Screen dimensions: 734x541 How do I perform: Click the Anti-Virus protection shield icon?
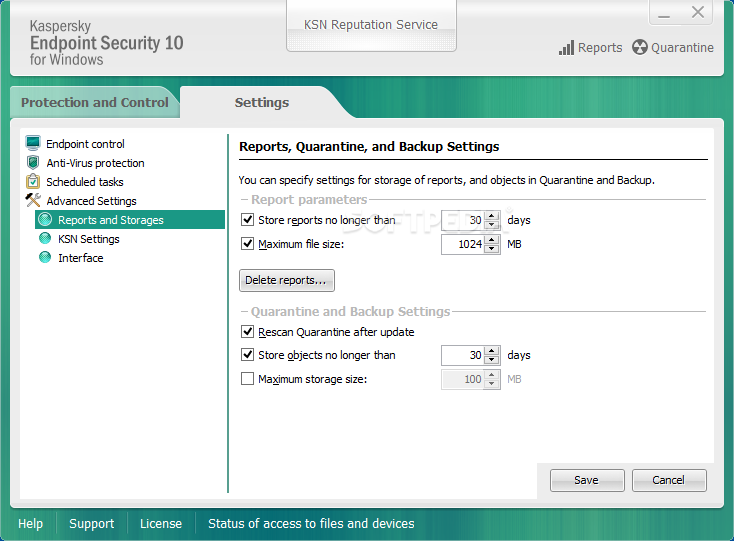[x=33, y=162]
